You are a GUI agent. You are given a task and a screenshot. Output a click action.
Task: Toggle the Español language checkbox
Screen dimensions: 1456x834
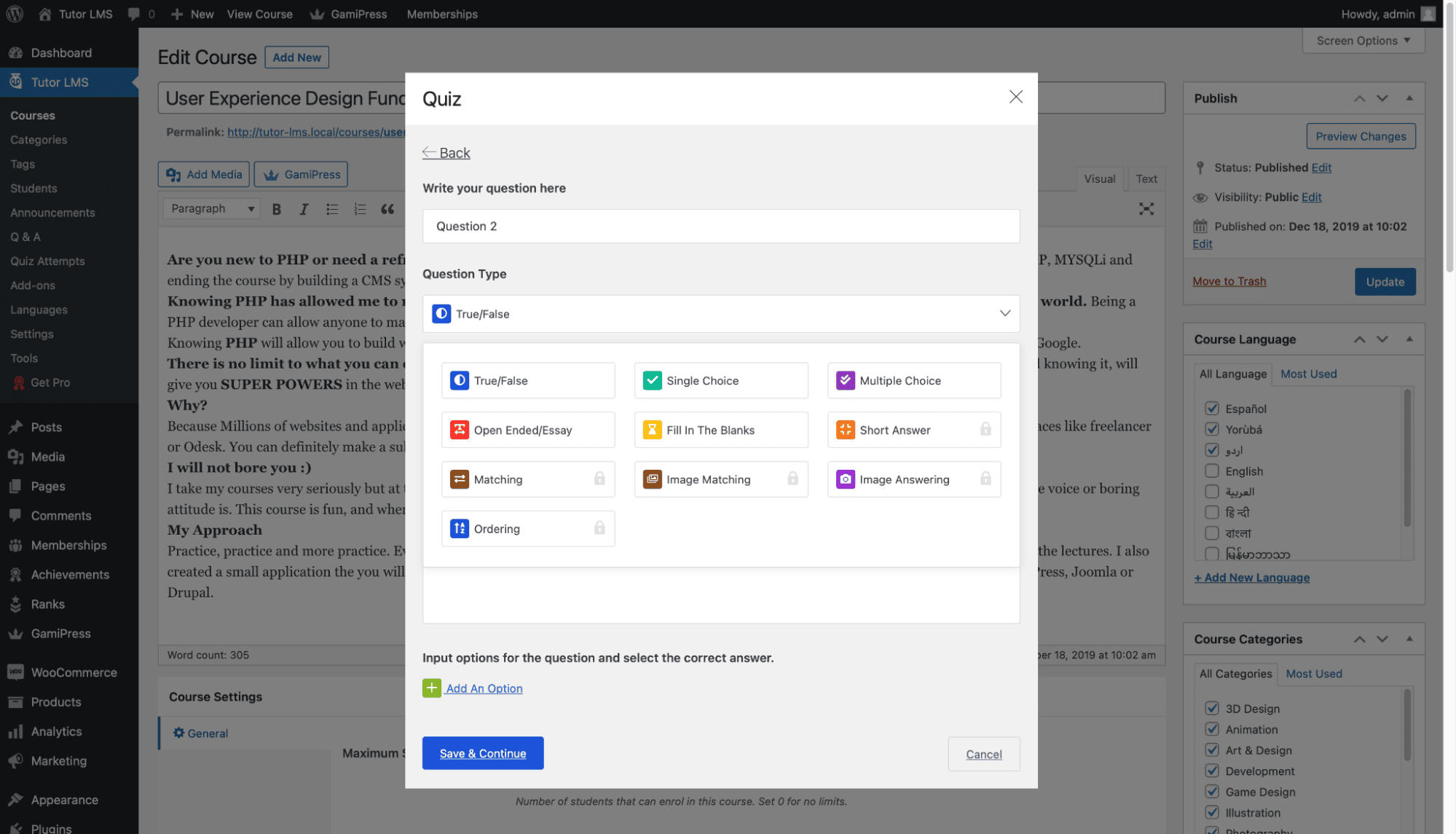1212,408
